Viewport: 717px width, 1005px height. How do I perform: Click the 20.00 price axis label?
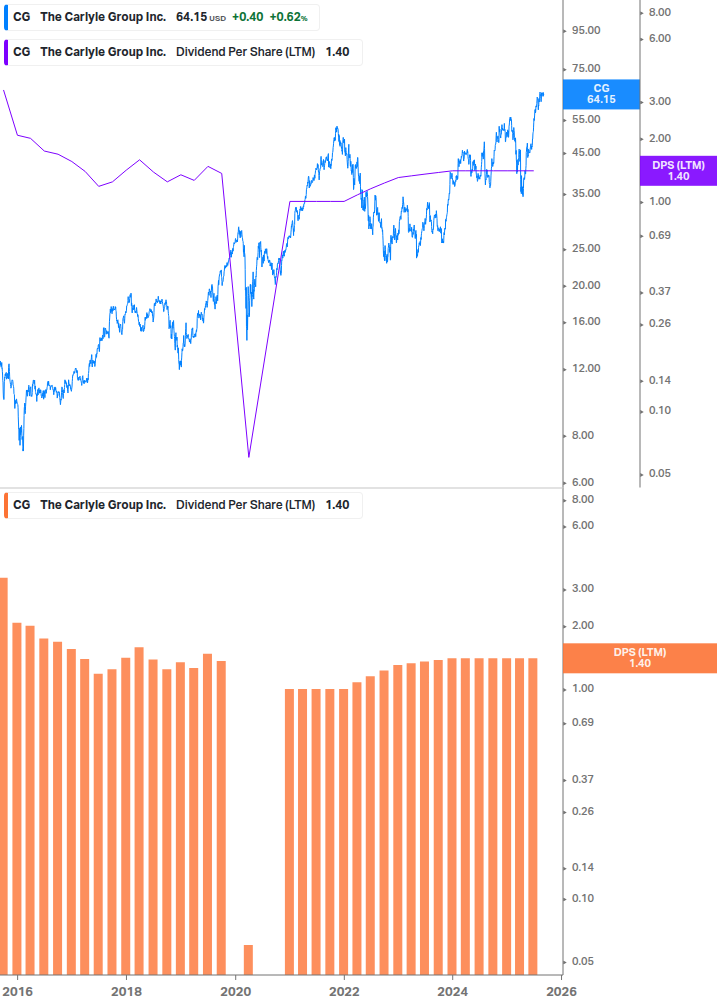point(586,286)
